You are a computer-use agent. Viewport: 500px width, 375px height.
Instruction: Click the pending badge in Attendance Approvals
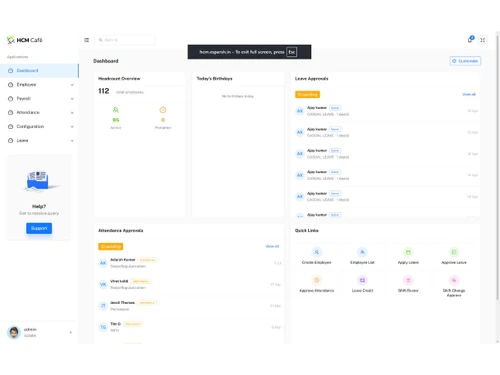(111, 246)
